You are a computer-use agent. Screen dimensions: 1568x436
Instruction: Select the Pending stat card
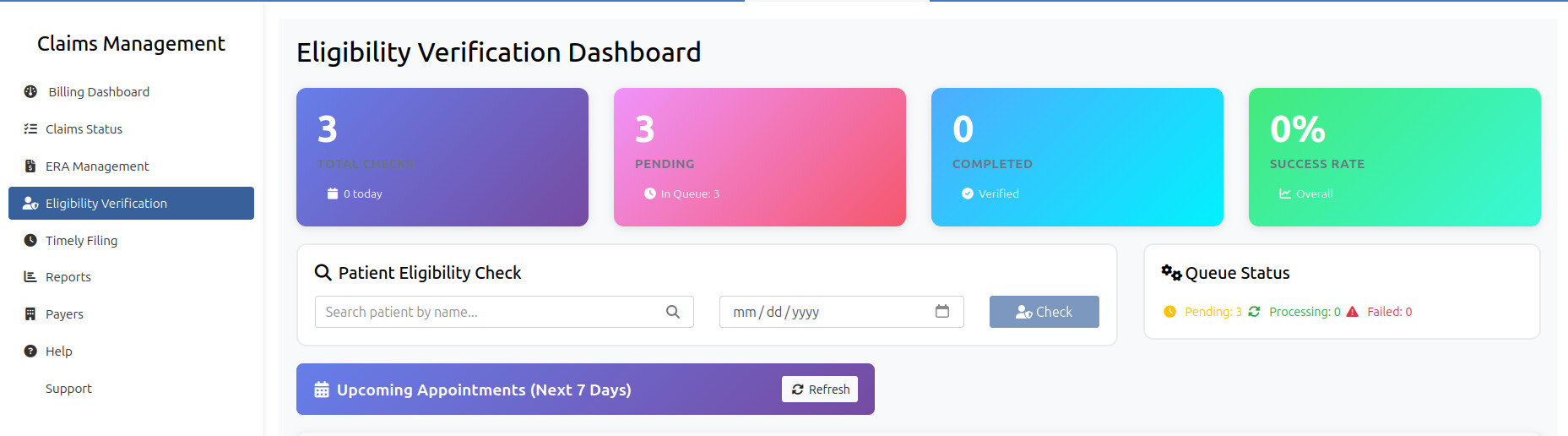[x=759, y=156]
